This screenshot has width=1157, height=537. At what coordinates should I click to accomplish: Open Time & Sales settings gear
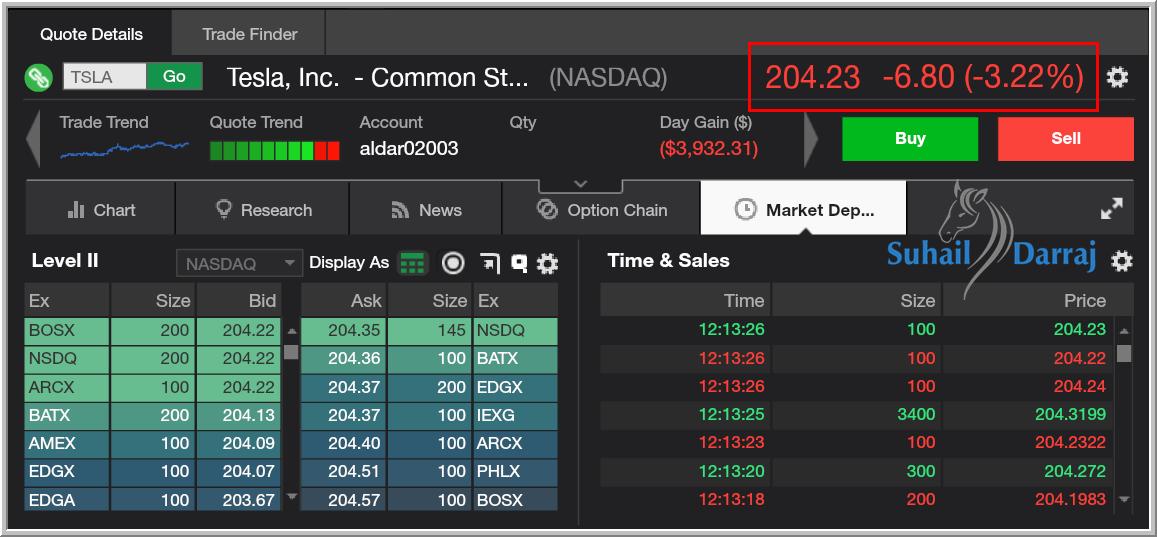click(x=1122, y=261)
